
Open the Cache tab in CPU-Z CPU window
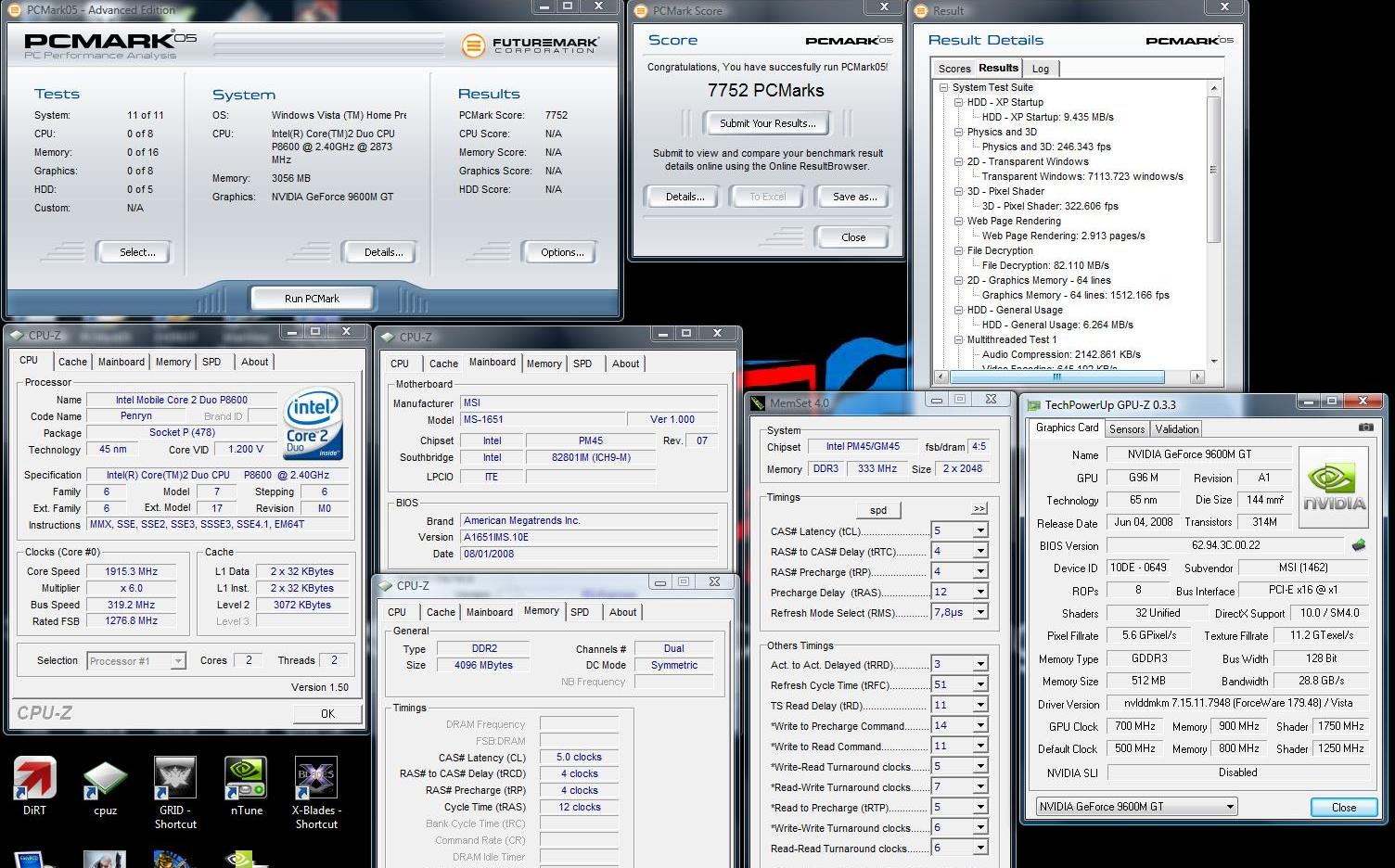pyautogui.click(x=72, y=362)
